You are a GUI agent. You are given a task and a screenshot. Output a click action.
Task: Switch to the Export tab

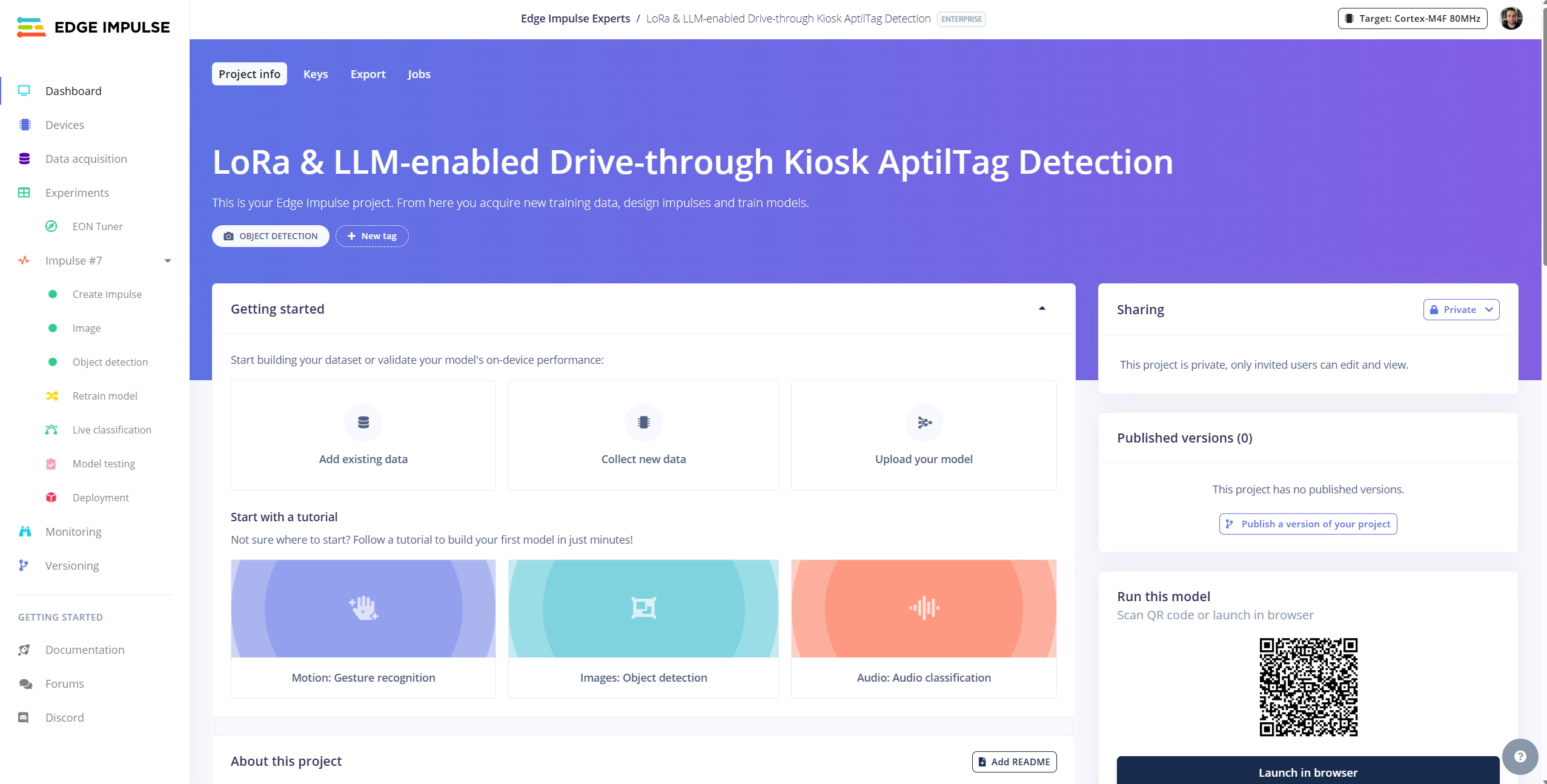pos(368,74)
